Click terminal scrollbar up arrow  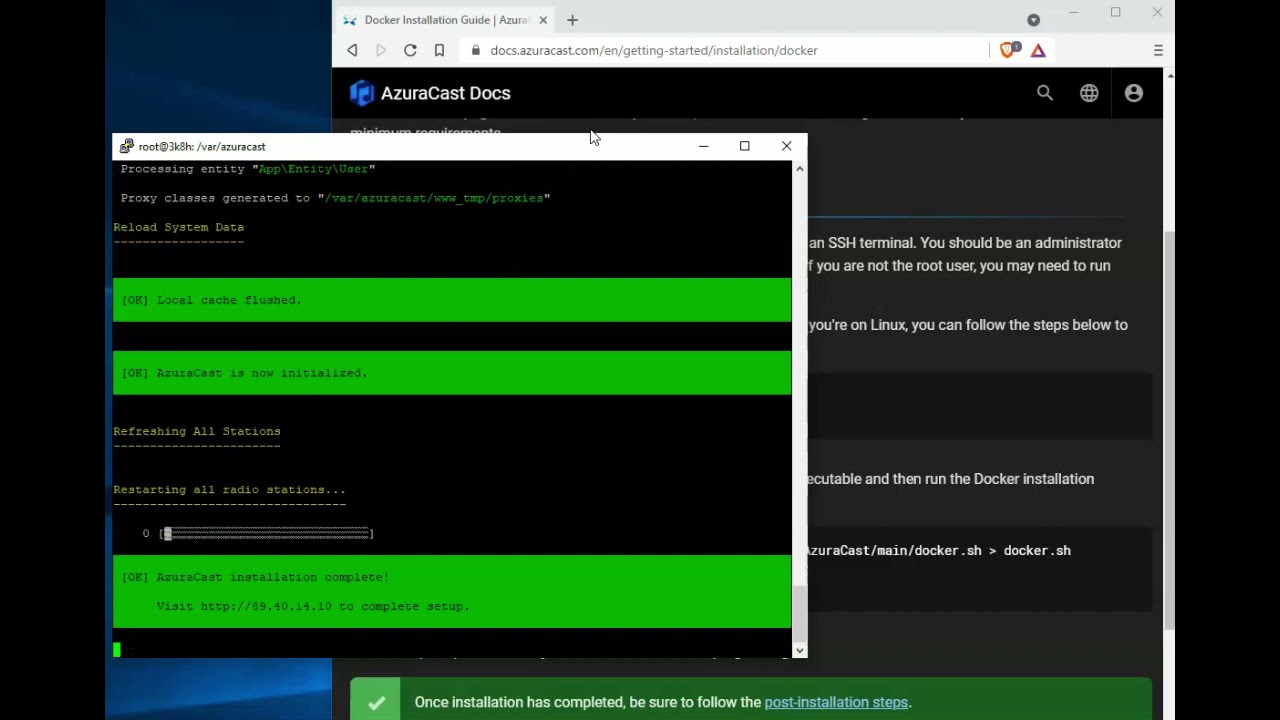[799, 168]
